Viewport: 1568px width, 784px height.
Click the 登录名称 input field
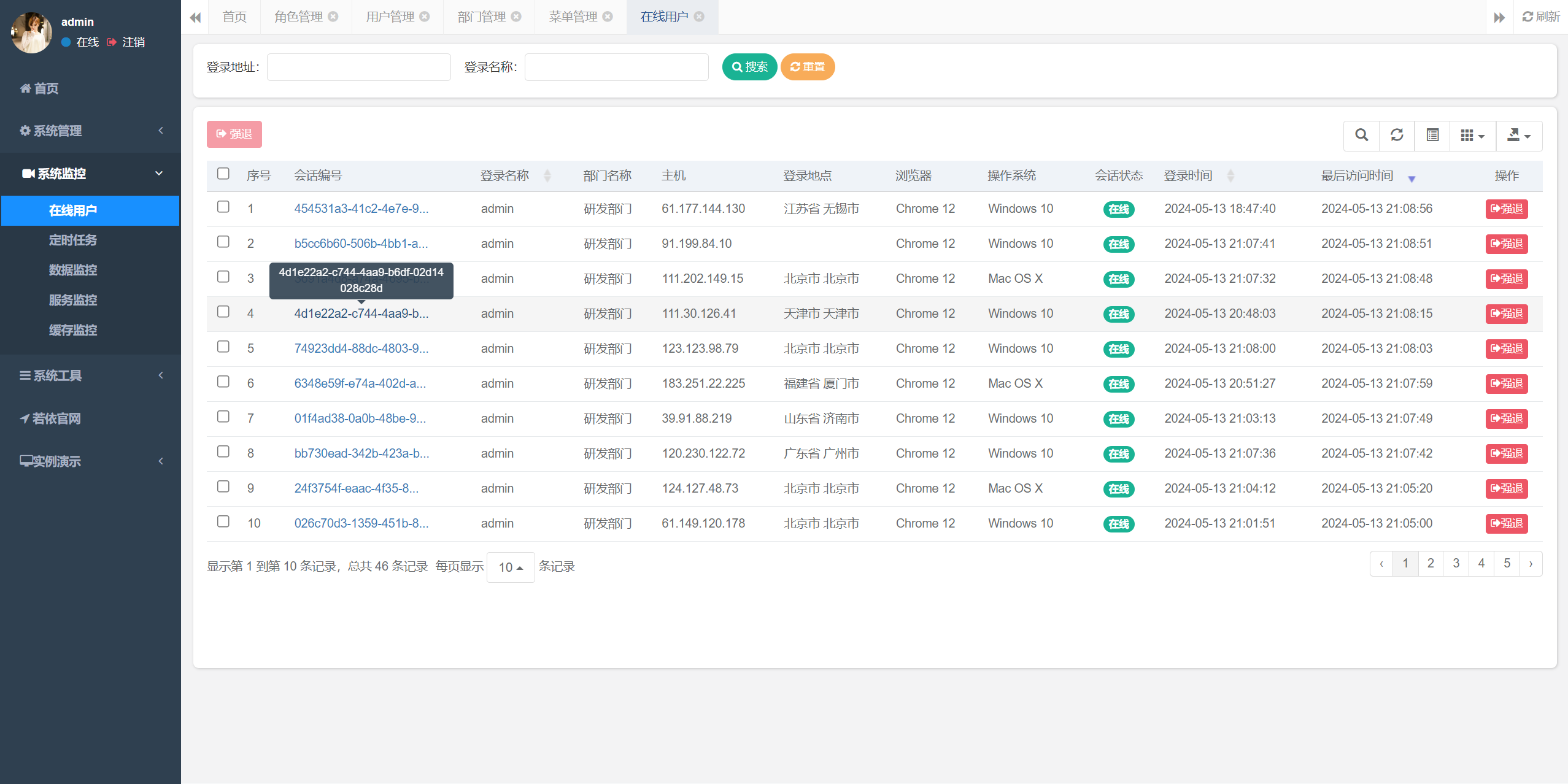(617, 67)
